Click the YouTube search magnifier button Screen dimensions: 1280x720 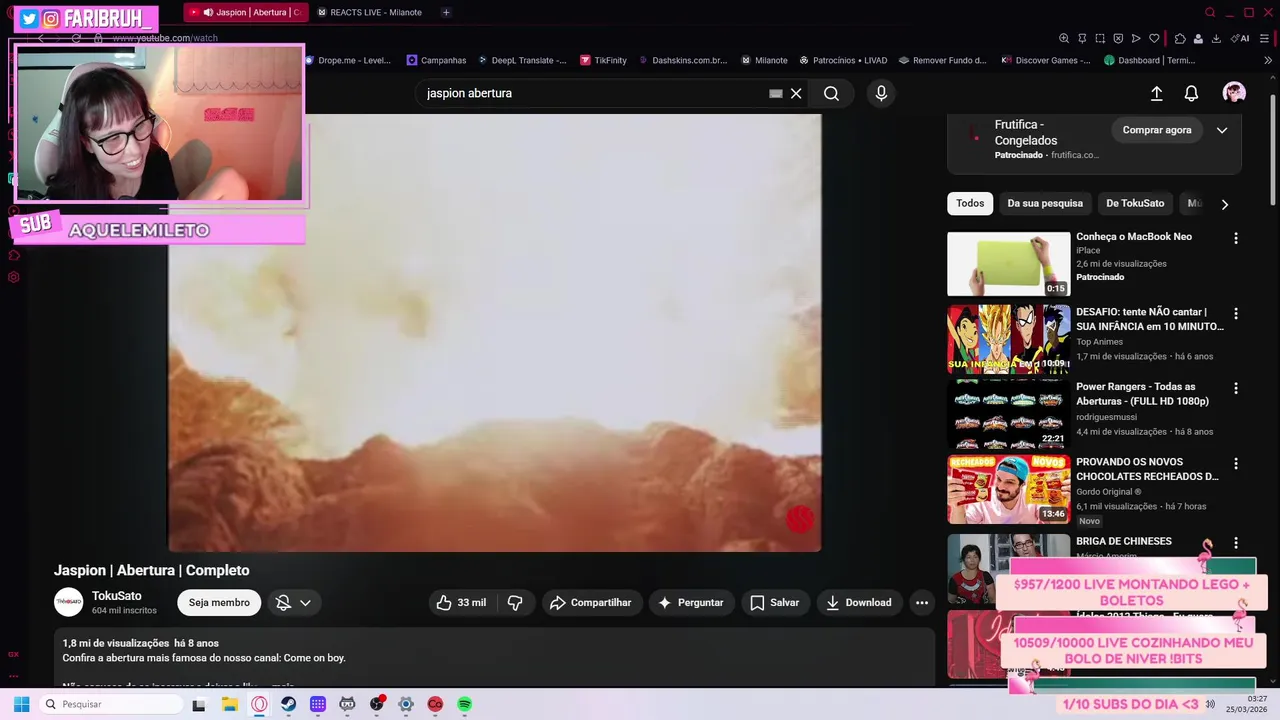click(x=831, y=93)
